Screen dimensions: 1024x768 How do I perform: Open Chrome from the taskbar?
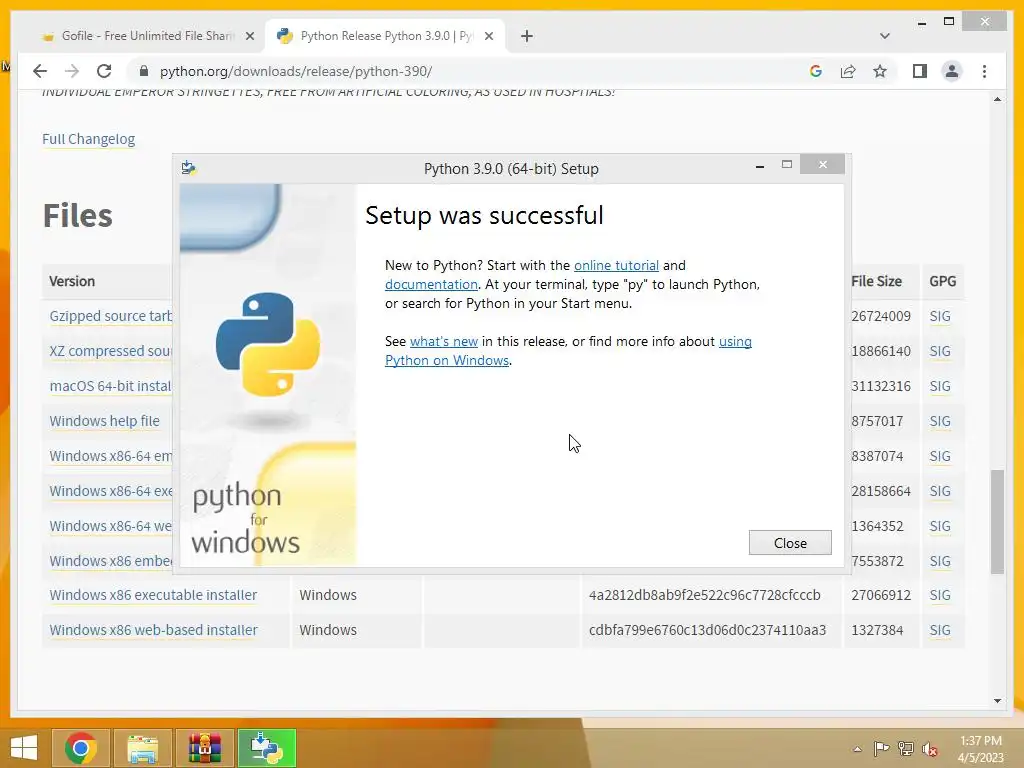click(81, 748)
